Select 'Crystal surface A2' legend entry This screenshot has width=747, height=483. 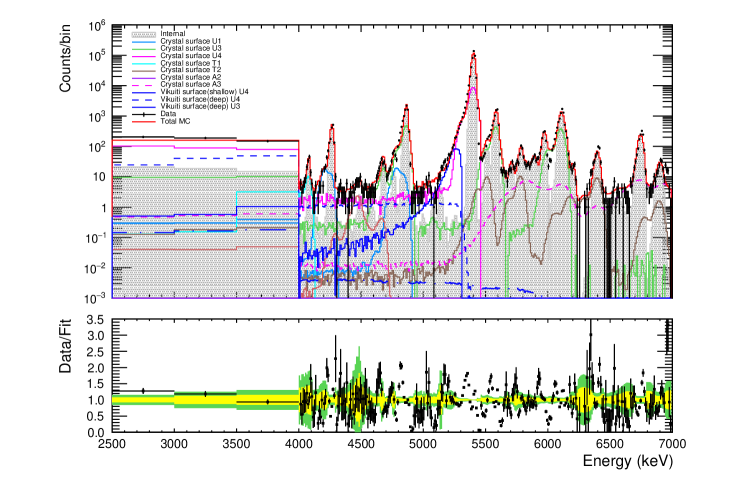point(191,77)
